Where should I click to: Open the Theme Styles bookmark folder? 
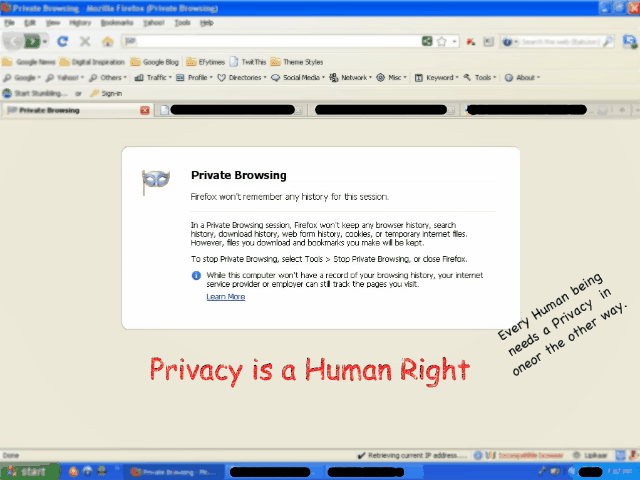pyautogui.click(x=297, y=62)
